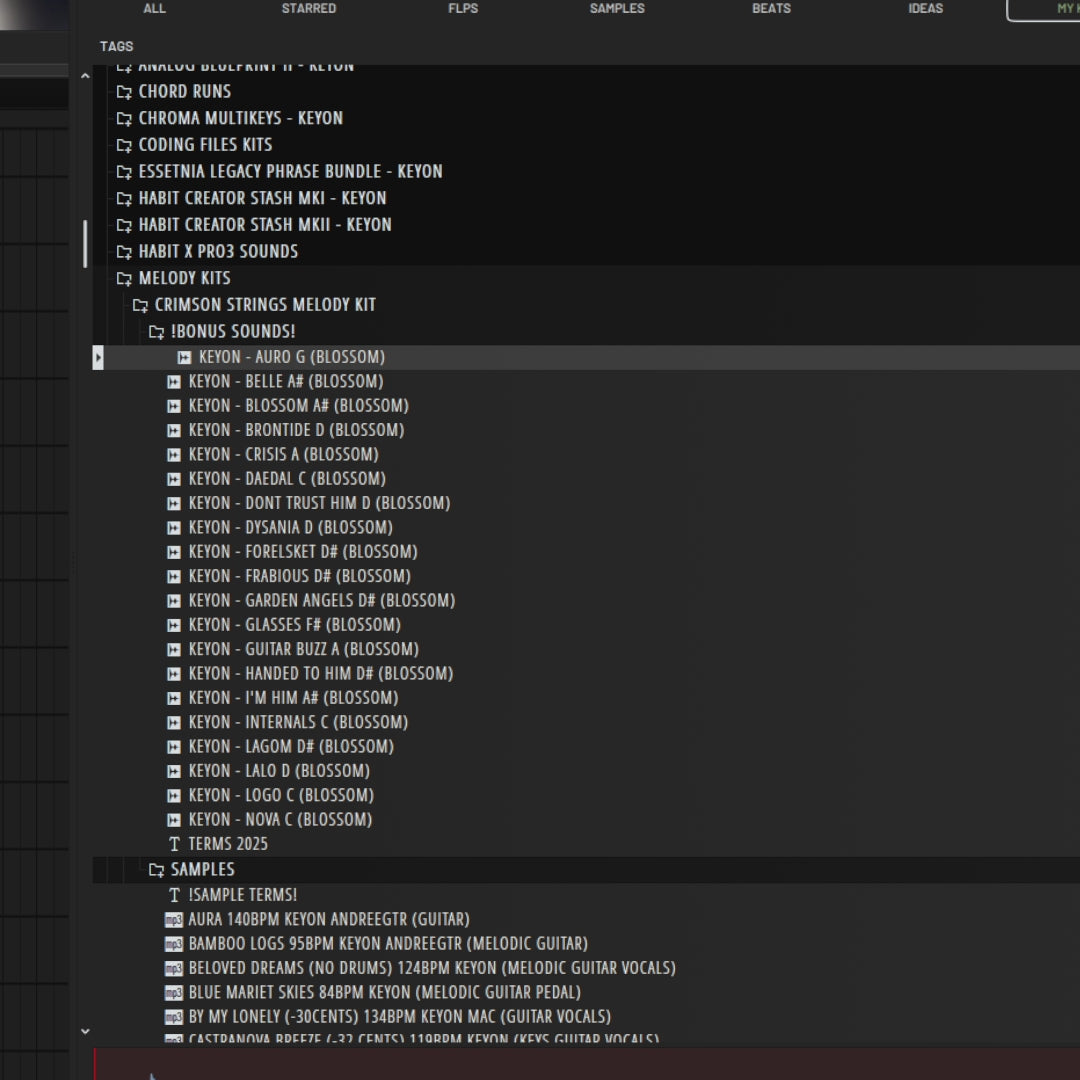Collapse the CRIMSON STRINGS MELODY KIT folder
Screen dimensions: 1080x1080
(140, 305)
